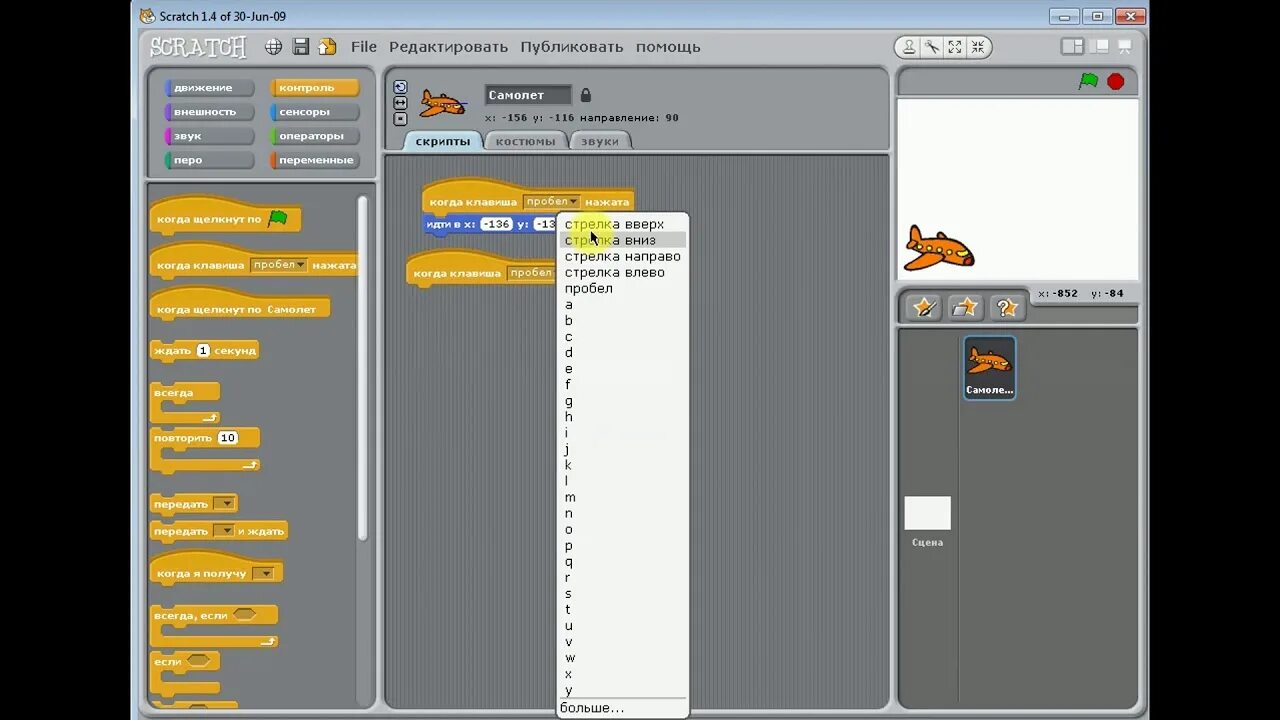Open the Редактировать menu
This screenshot has height=720, width=1280.
(448, 47)
